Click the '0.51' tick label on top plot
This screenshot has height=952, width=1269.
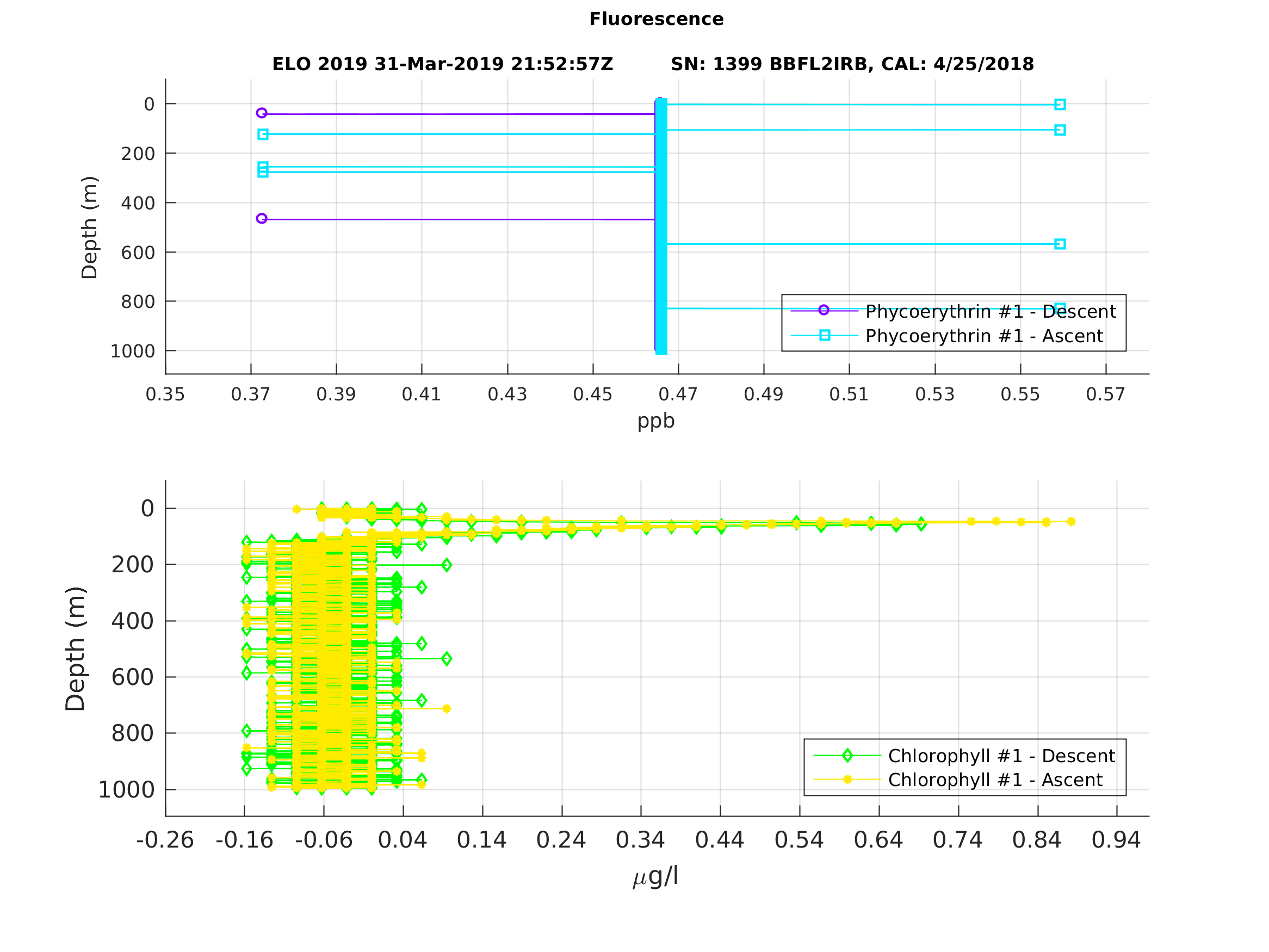[x=849, y=395]
